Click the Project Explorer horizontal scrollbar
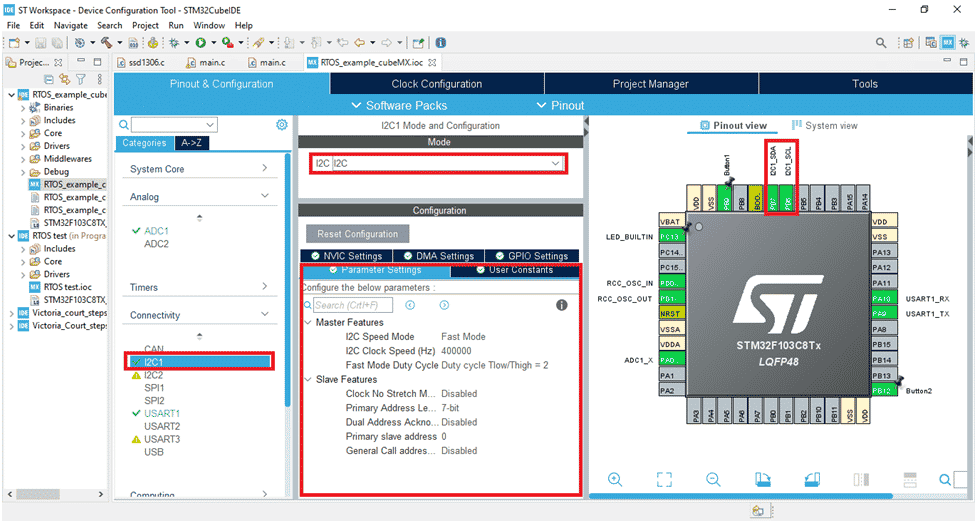977x523 pixels. pyautogui.click(x=38, y=494)
